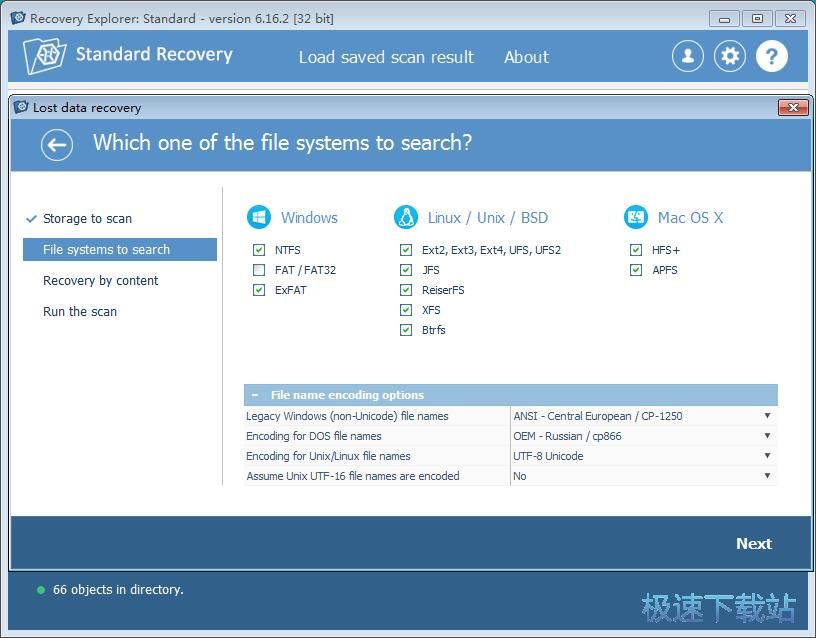Image resolution: width=816 pixels, height=638 pixels.
Task: Click the 66 objects in directory status
Action: (118, 590)
